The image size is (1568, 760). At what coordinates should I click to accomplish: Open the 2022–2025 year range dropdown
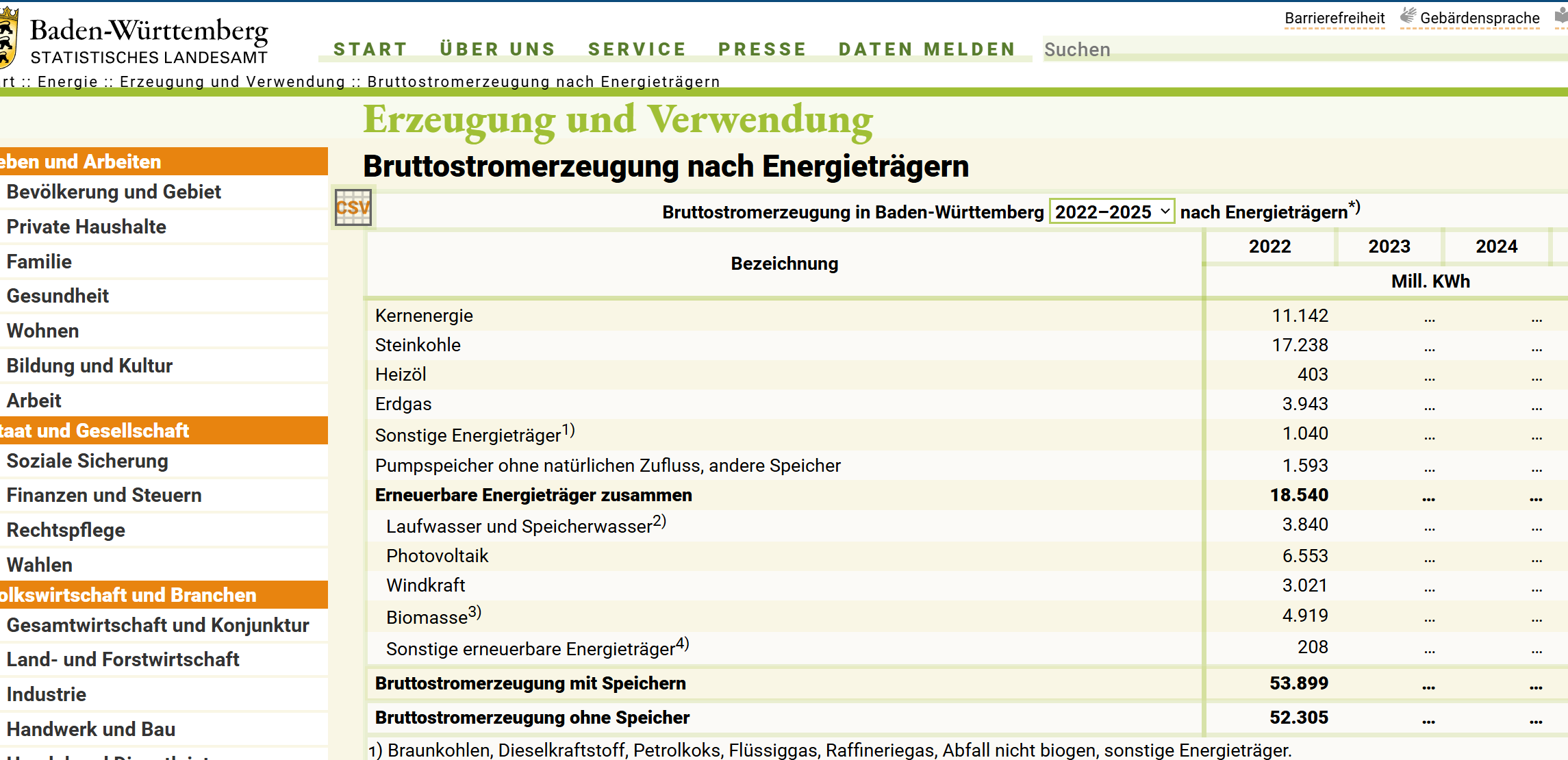click(x=1111, y=212)
